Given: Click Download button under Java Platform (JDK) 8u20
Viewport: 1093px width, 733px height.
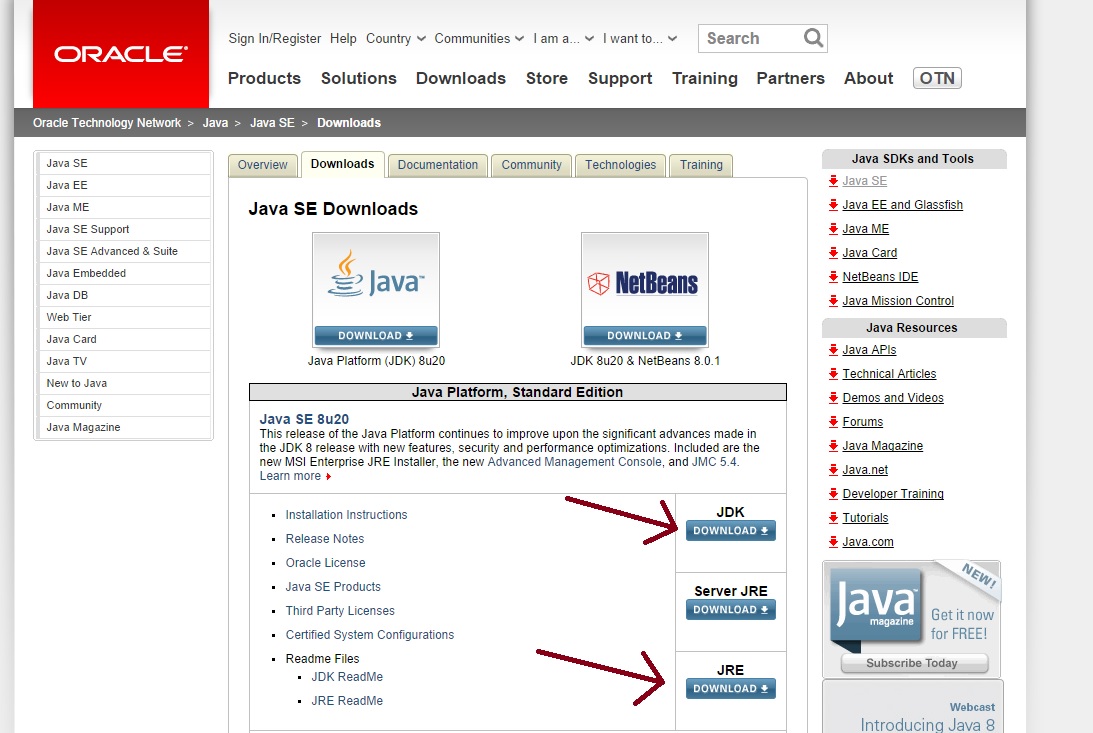Looking at the screenshot, I should [376, 336].
